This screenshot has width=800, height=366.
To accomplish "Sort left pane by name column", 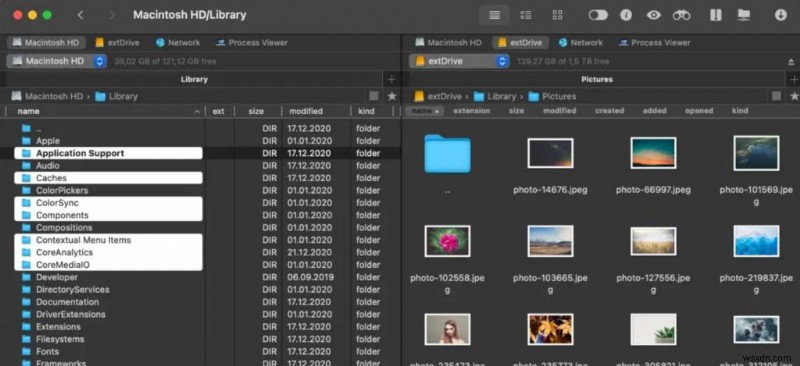I will (105, 111).
